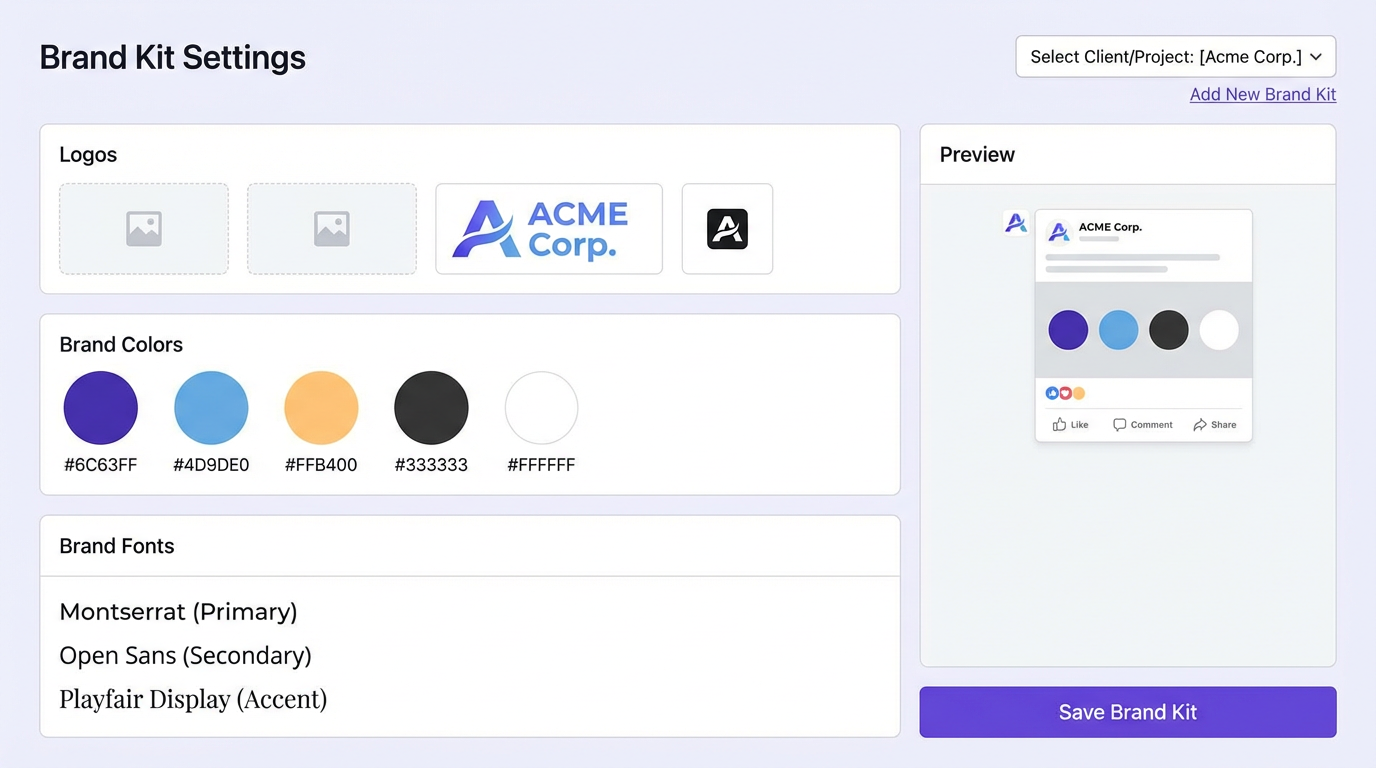Click the first empty logo placeholder
Viewport: 1376px width, 768px height.
(x=144, y=229)
